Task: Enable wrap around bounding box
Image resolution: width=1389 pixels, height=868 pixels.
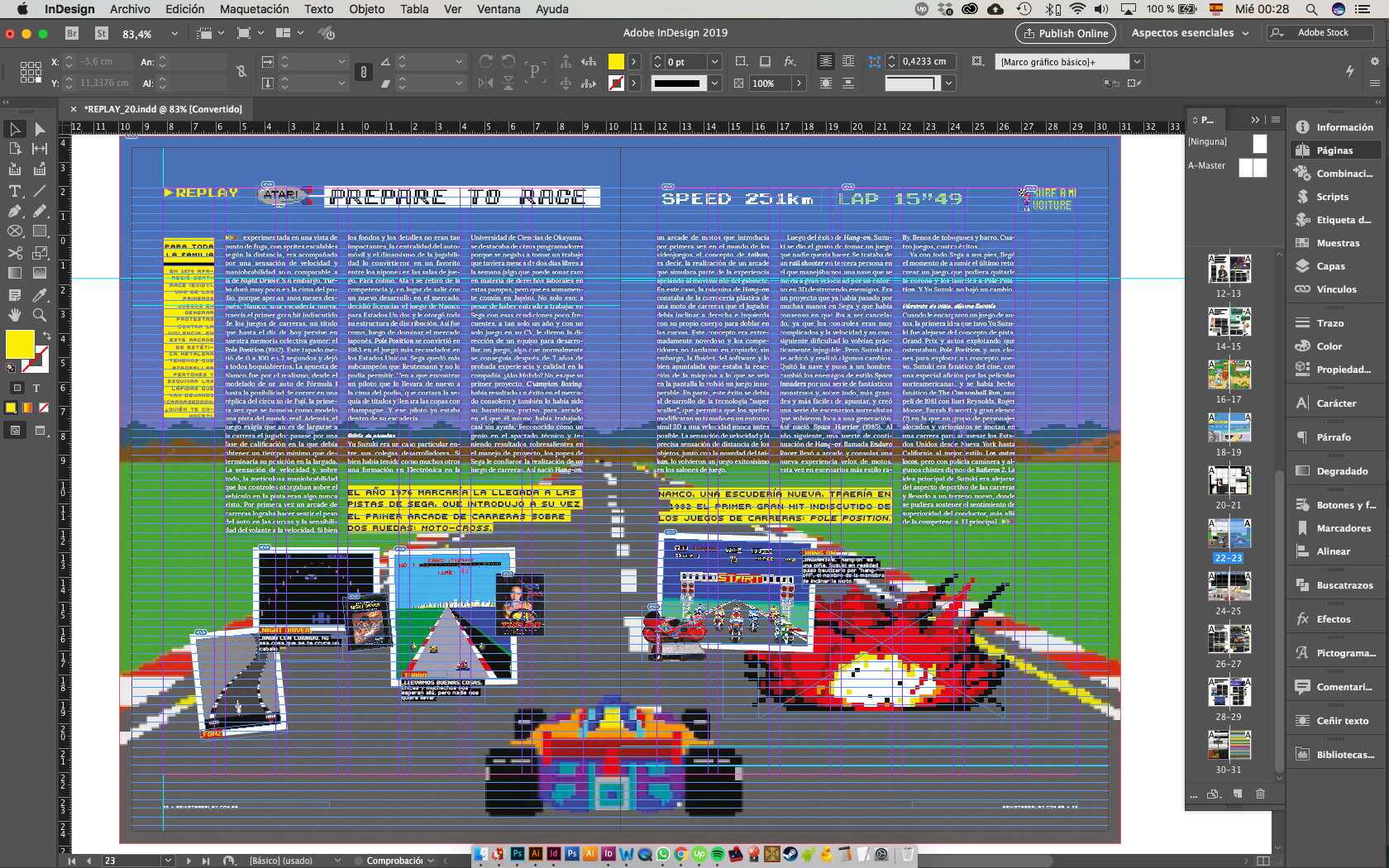Action: tap(848, 61)
